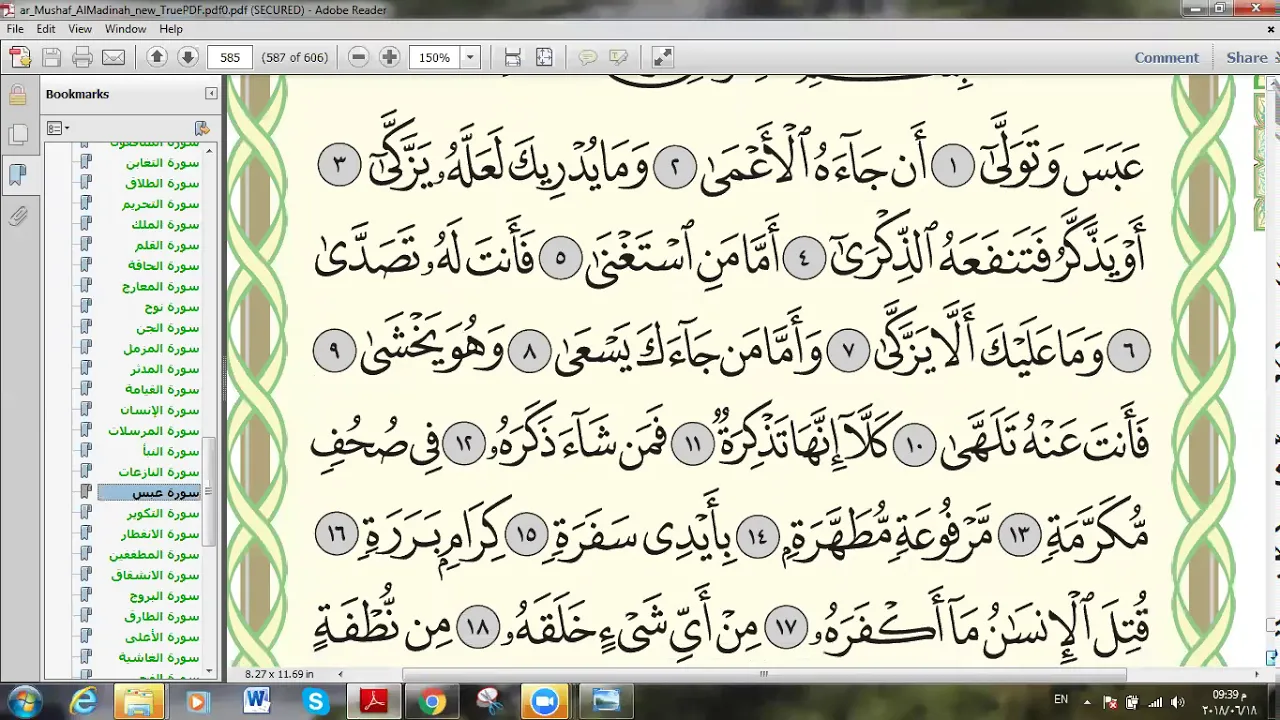Open the Window menu
Viewport: 1280px width, 720px height.
coord(125,29)
